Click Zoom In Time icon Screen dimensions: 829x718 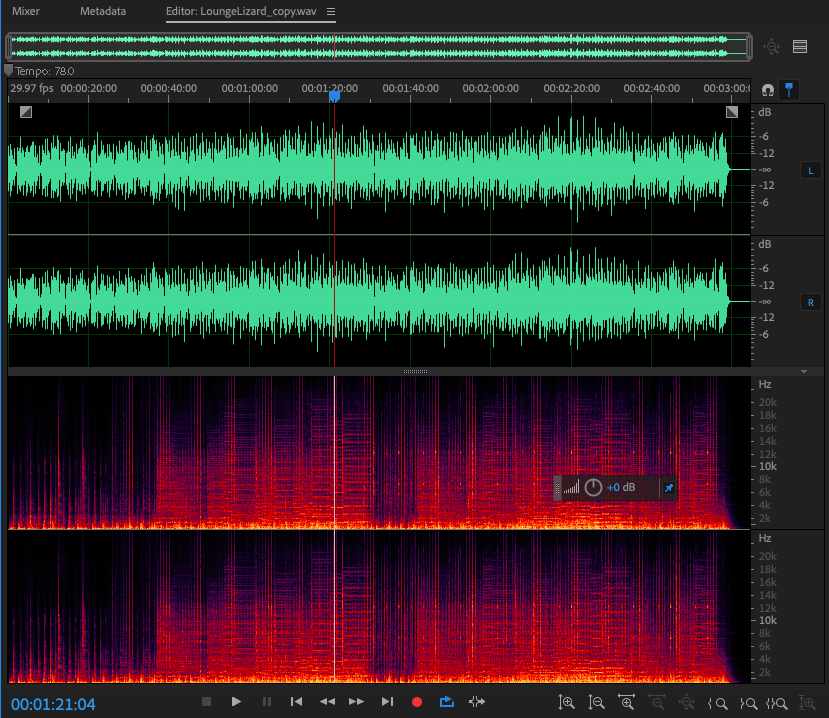627,703
